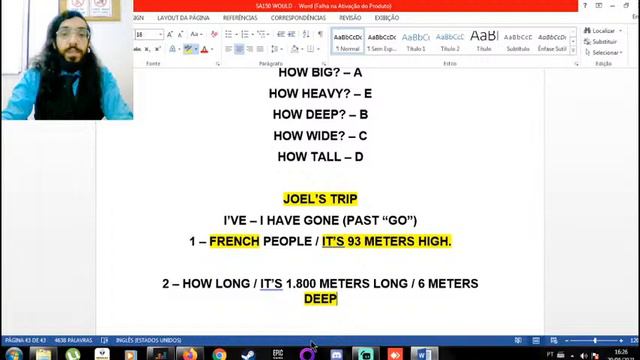The image size is (640, 360).
Task: Apply the Ênfase Sutil style
Action: (552, 42)
